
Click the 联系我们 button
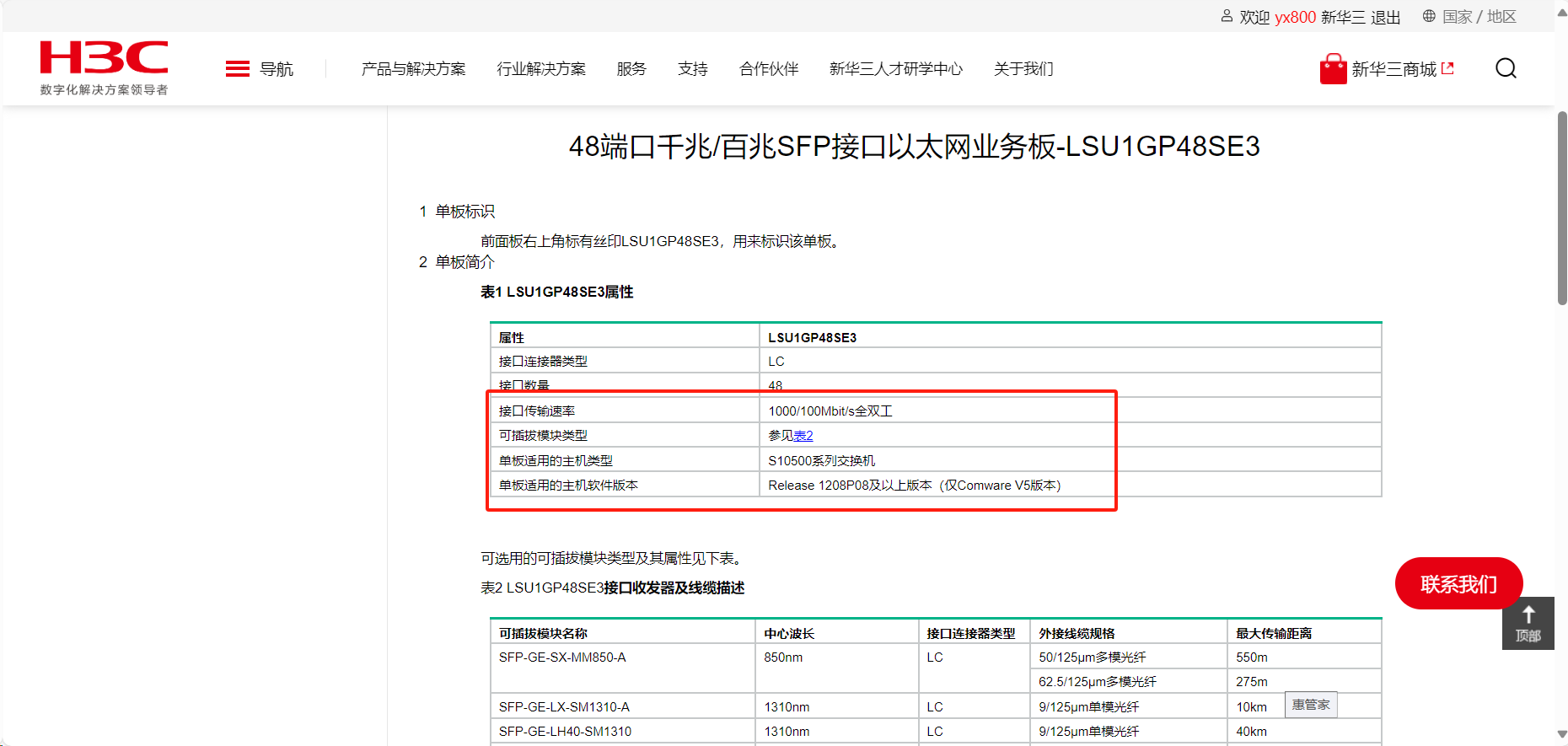coord(1459,583)
